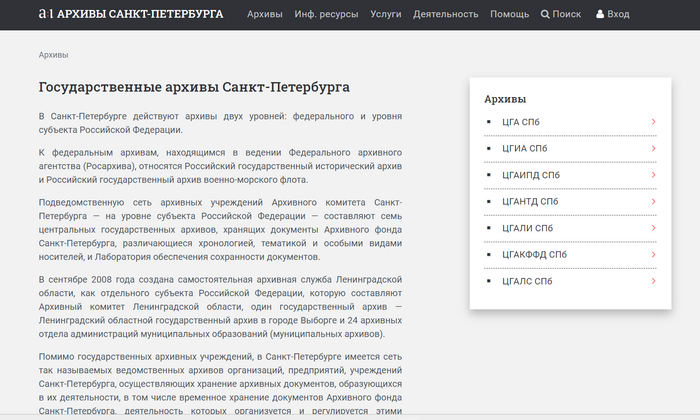Click the red arrow beside ЦГА СПб

tap(653, 122)
